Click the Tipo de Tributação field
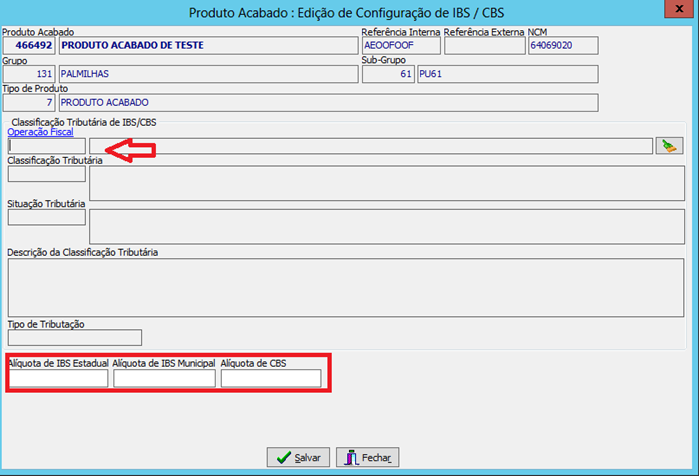Image resolution: width=699 pixels, height=476 pixels. 75,338
